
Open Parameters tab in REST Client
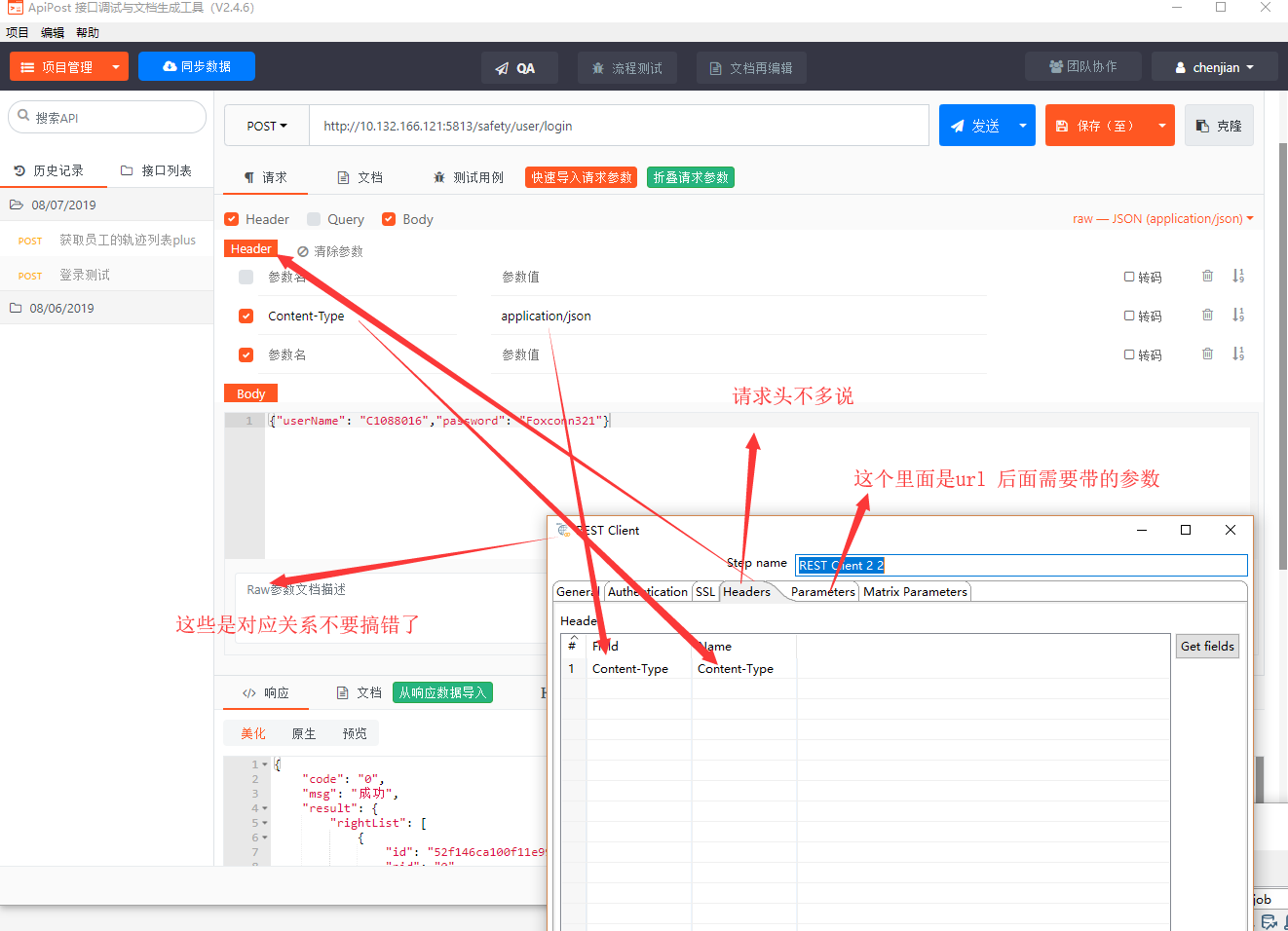click(x=822, y=591)
